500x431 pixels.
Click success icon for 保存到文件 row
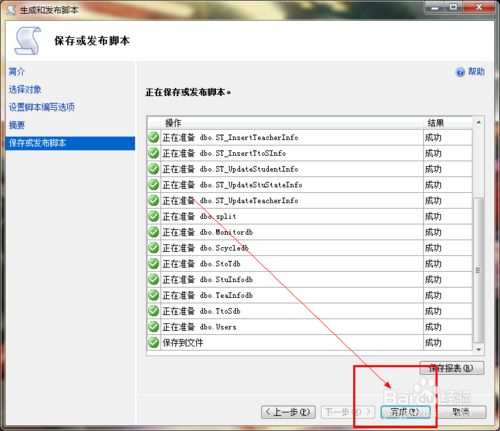pos(154,342)
